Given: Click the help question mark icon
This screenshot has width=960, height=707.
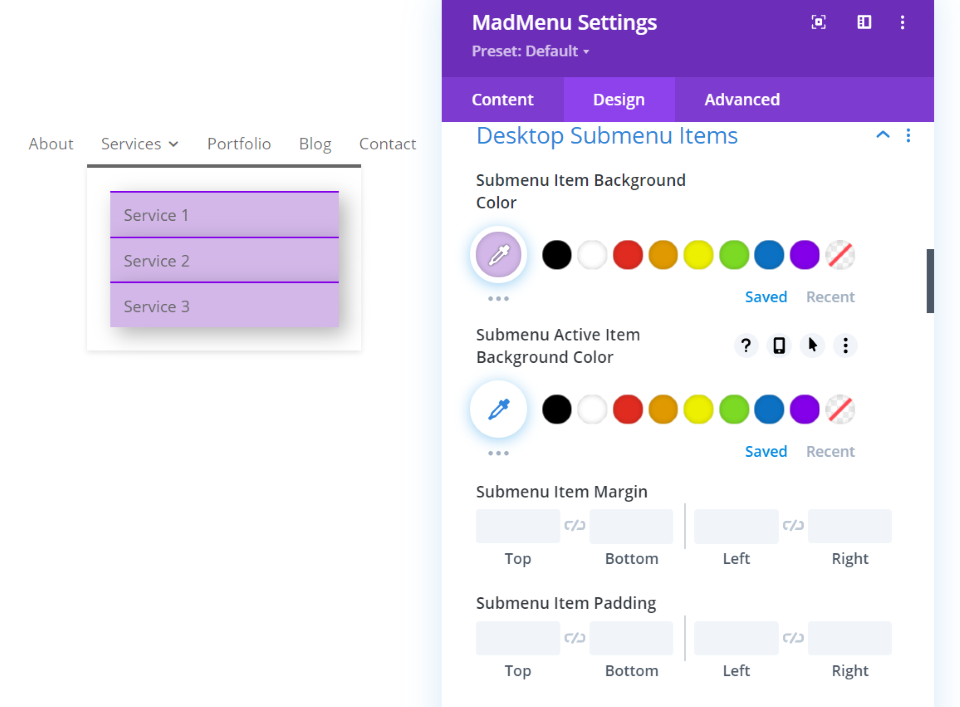Looking at the screenshot, I should [x=746, y=346].
